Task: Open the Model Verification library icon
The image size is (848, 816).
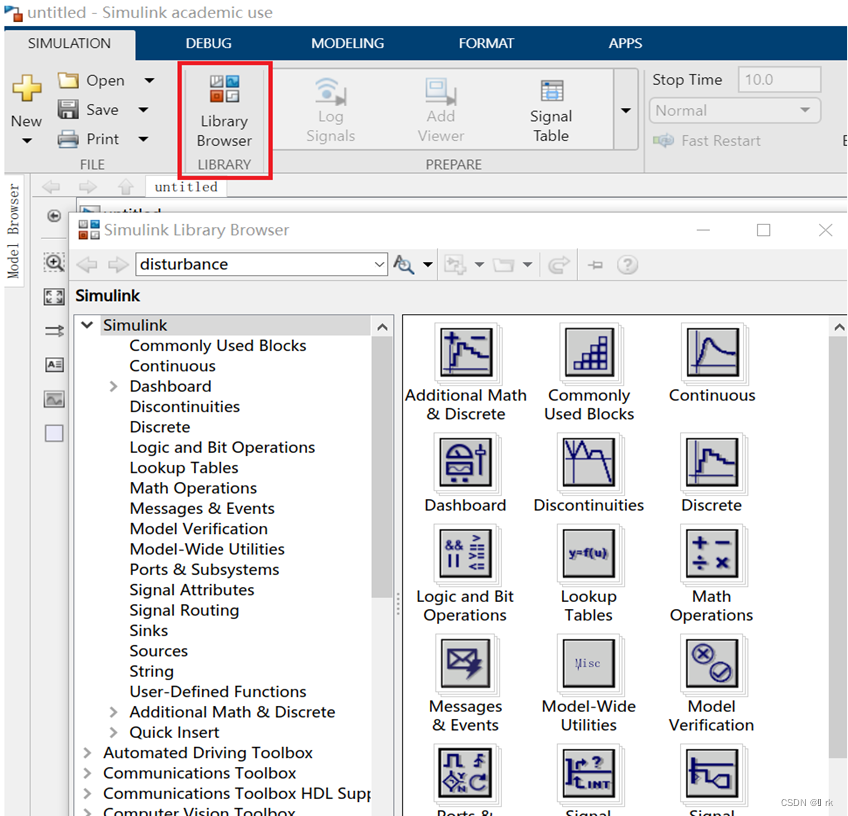Action: coord(712,664)
